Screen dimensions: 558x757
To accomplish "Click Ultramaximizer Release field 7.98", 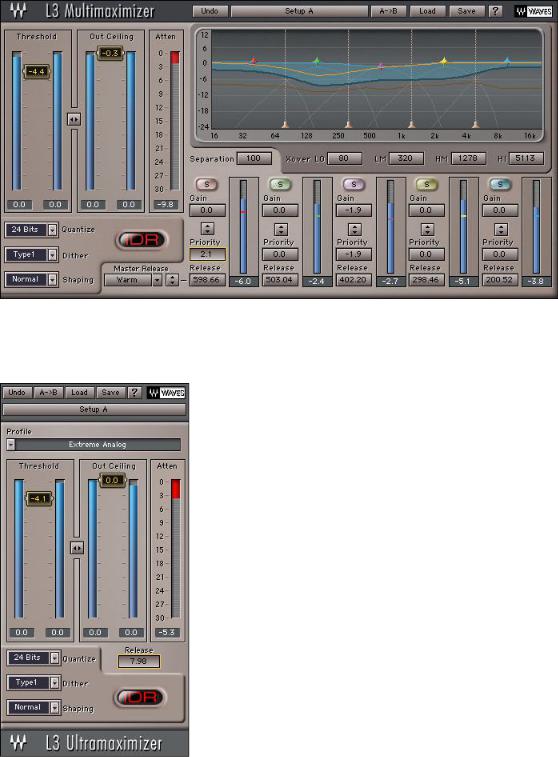I will [x=139, y=661].
